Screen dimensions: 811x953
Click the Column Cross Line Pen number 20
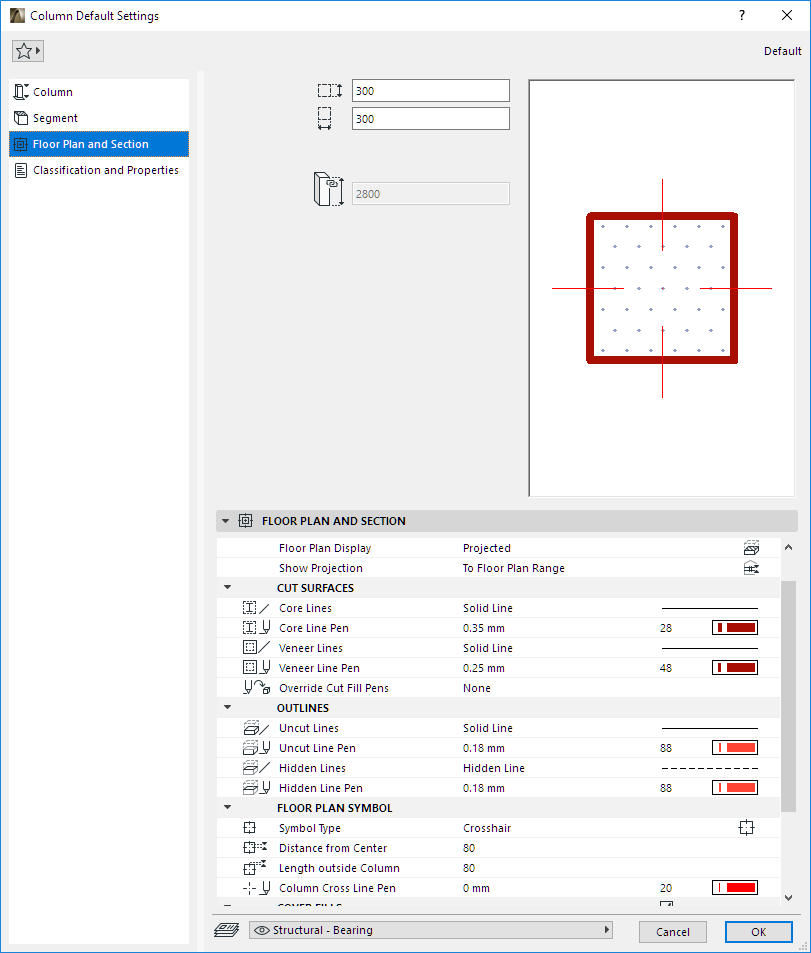(x=666, y=888)
